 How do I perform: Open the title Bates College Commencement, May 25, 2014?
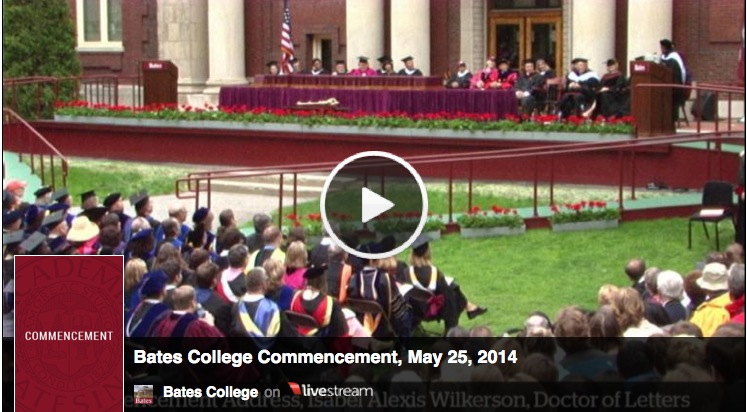[325, 357]
